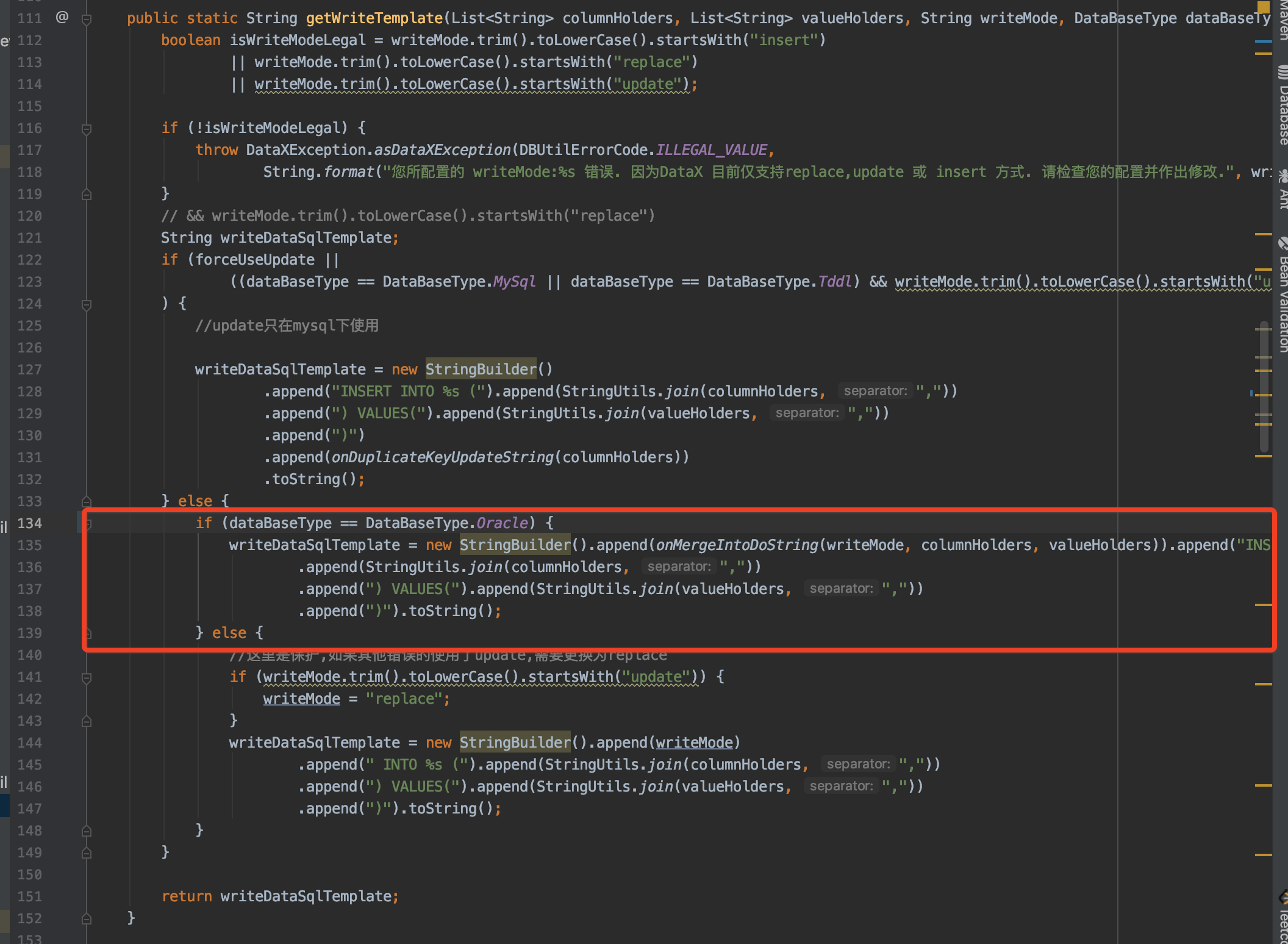Click the fold end marker on line 148
This screenshot has width=1288, height=944.
pos(87,831)
